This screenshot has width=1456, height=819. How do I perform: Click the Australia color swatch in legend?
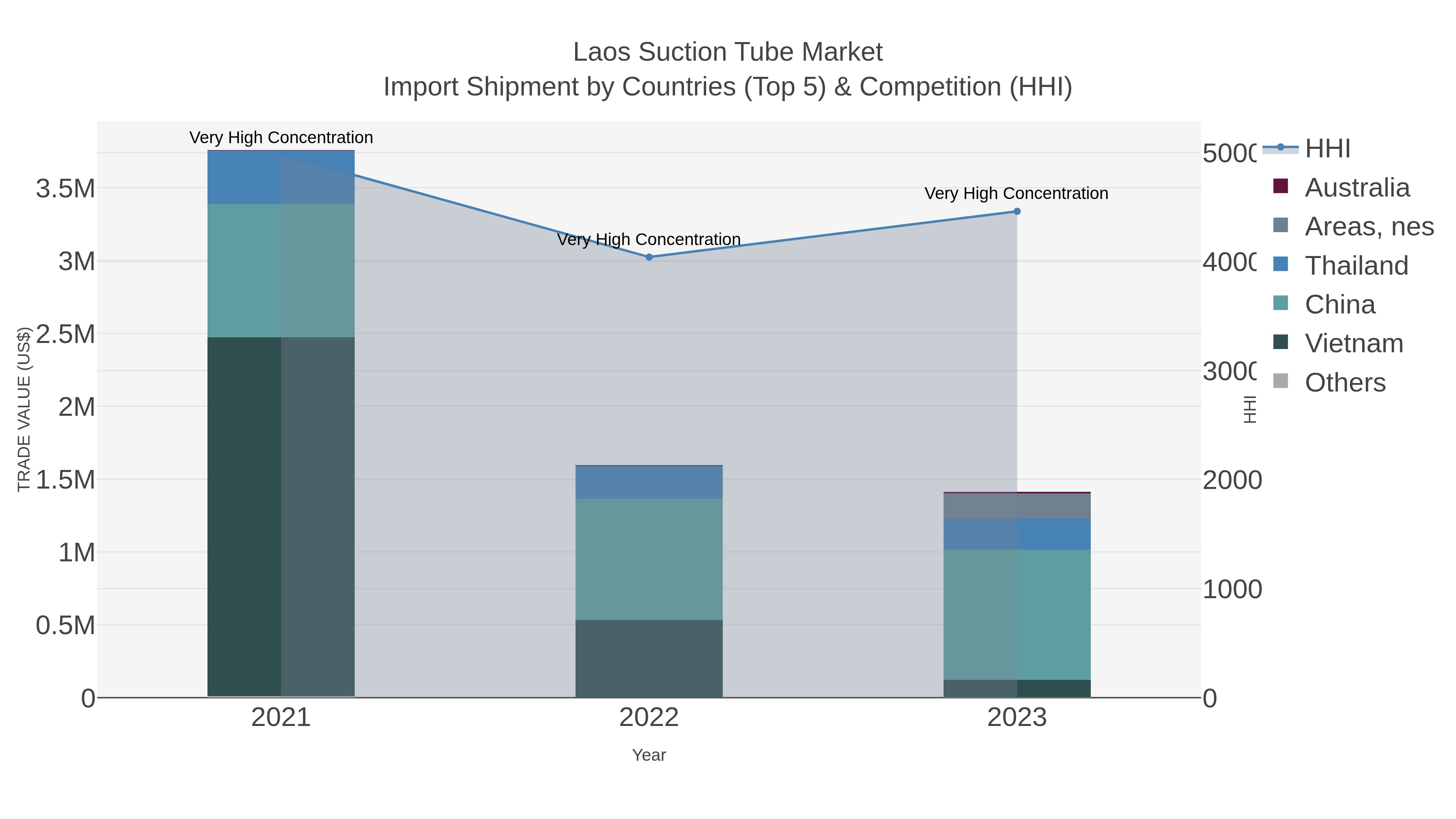click(x=1281, y=186)
